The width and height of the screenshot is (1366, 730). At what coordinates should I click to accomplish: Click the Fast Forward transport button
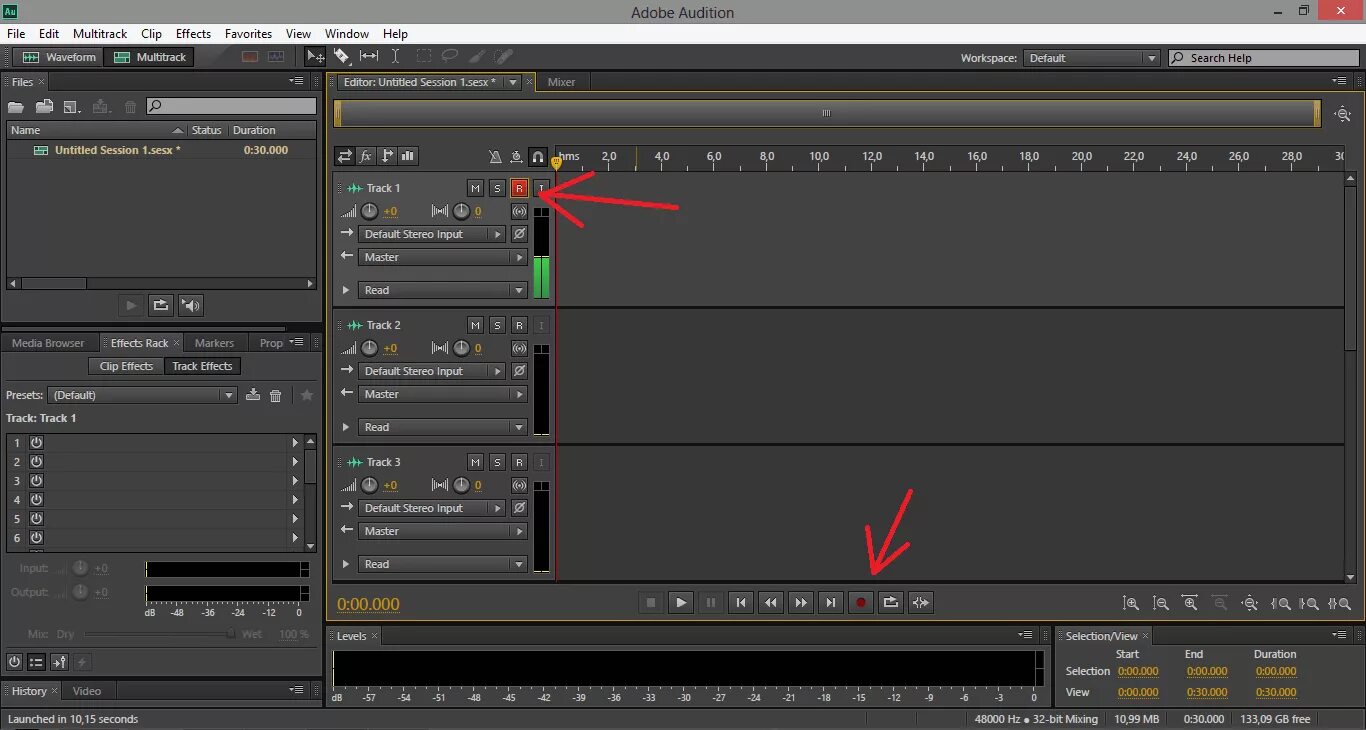(801, 602)
